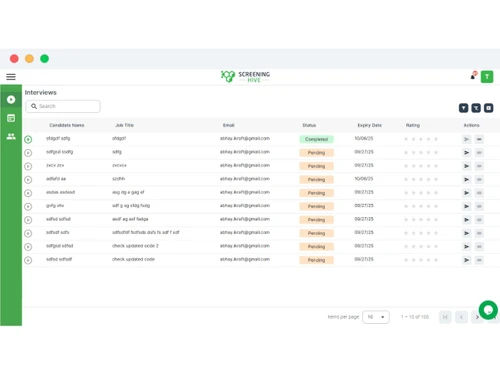Click the email in the Completed row
Screen dimensions: 500x375
coord(245,139)
